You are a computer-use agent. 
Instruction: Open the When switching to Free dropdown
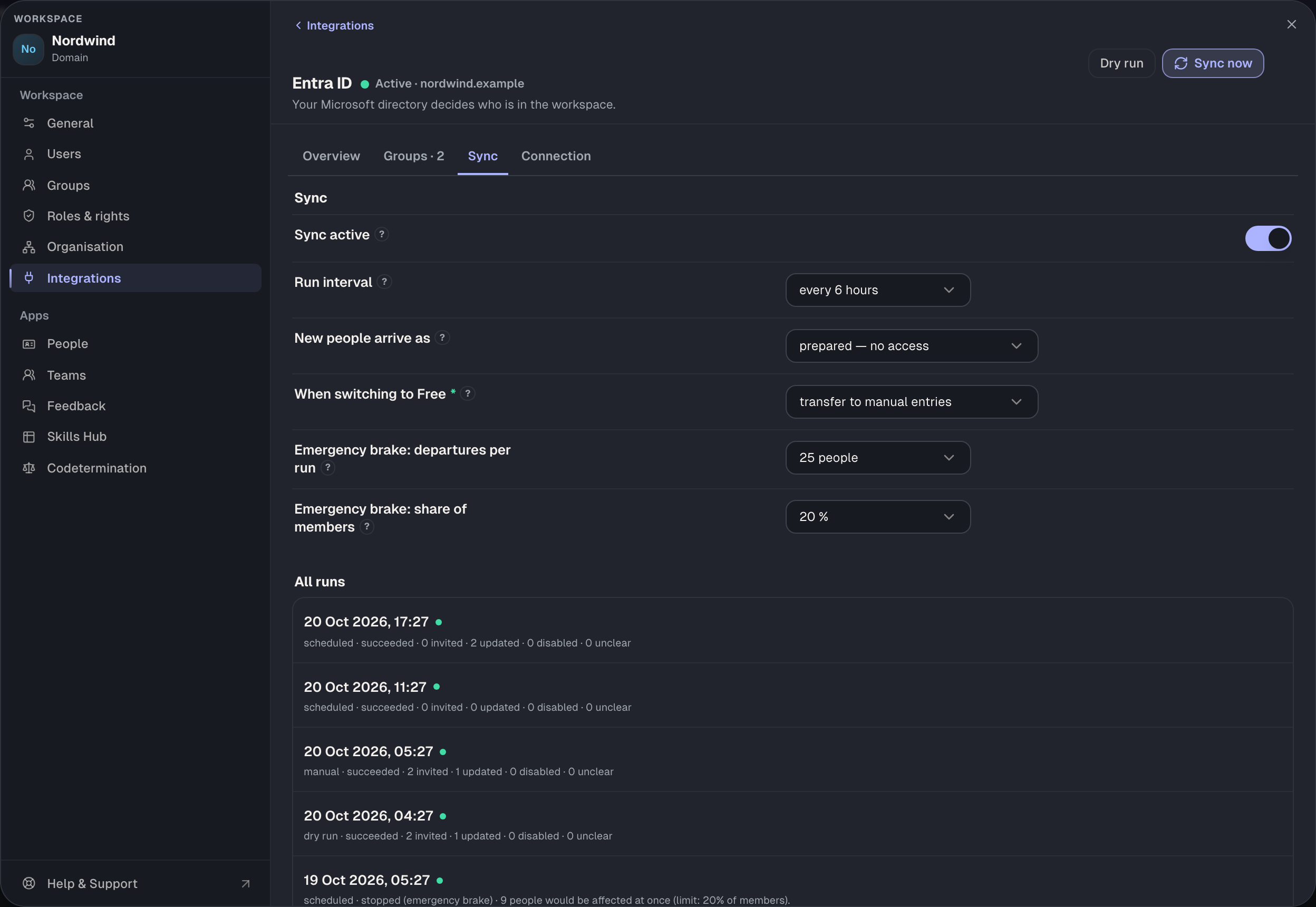[912, 402]
